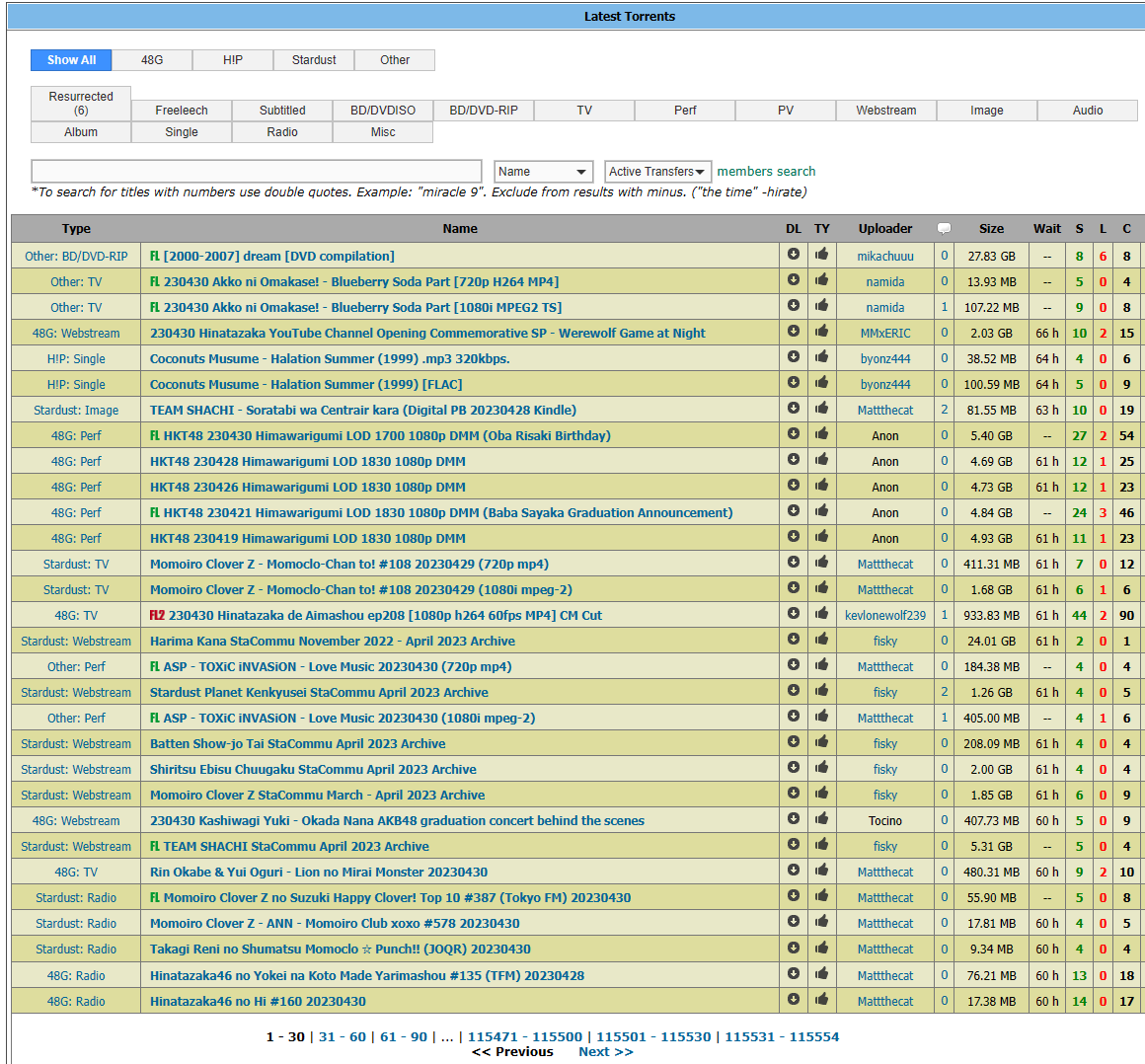Select the Show All group filter
Viewport: 1145px width, 1064px height.
point(71,60)
